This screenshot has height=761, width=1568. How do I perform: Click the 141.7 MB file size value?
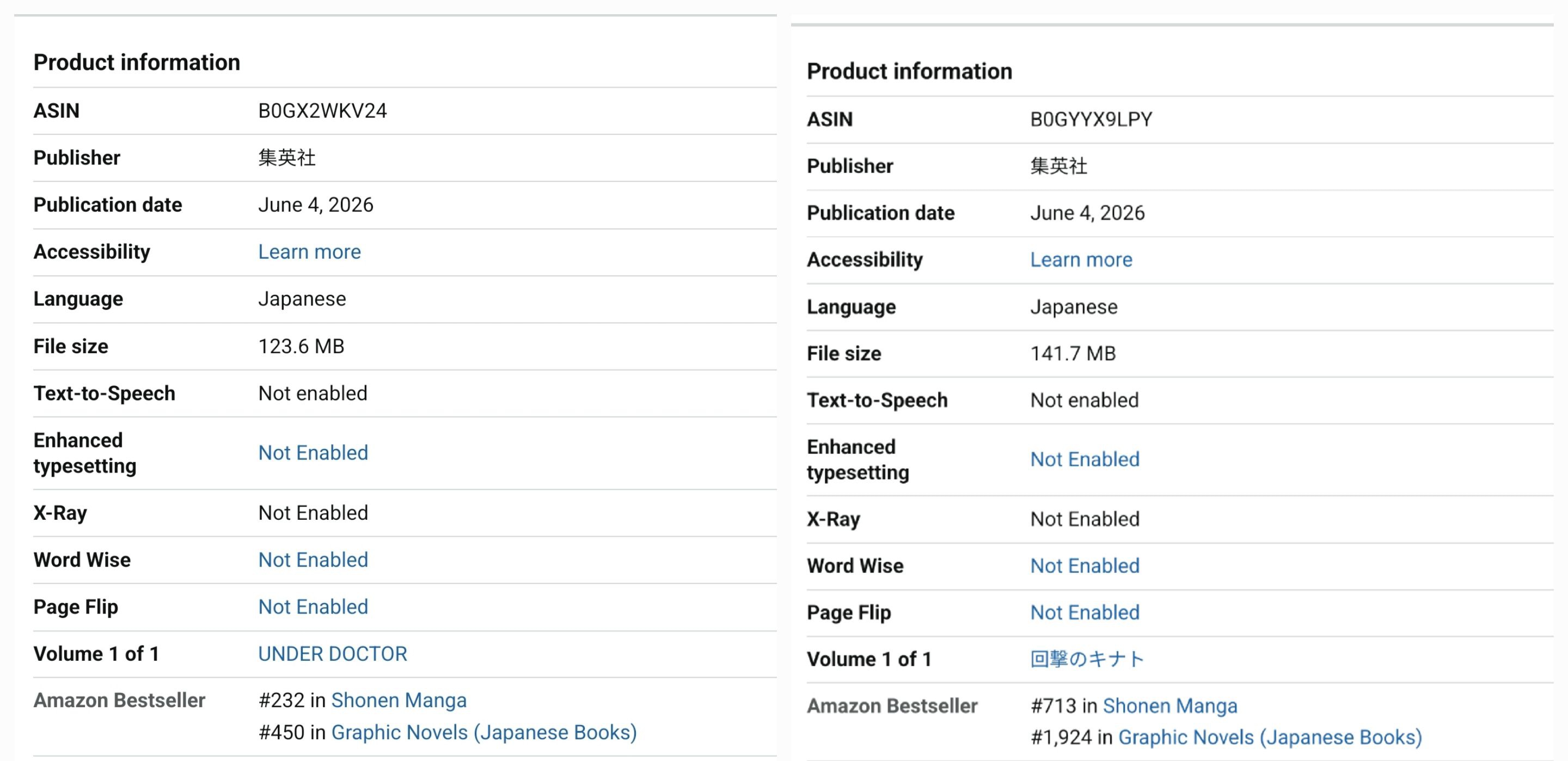(1073, 353)
